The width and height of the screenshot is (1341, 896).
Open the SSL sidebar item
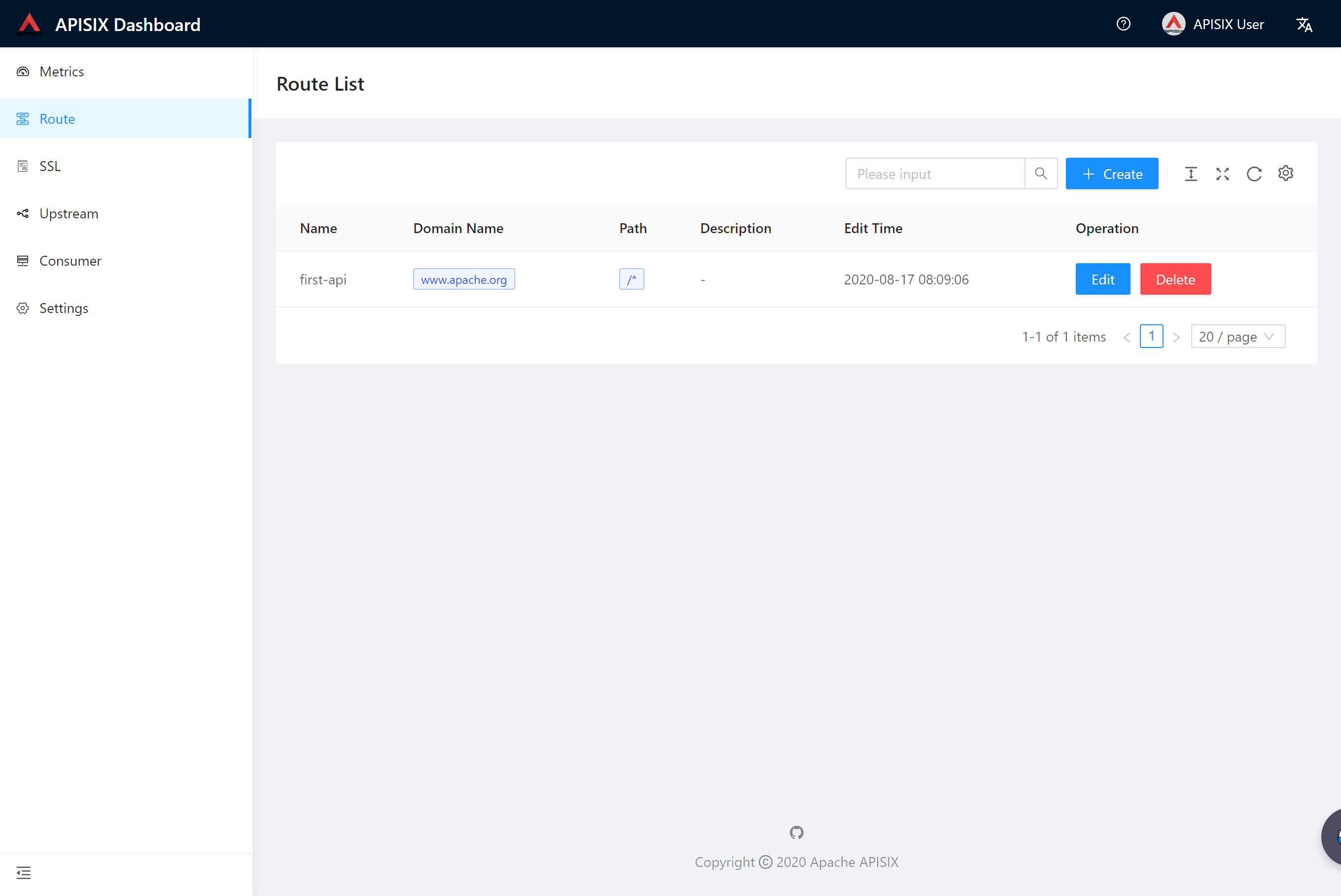point(50,166)
